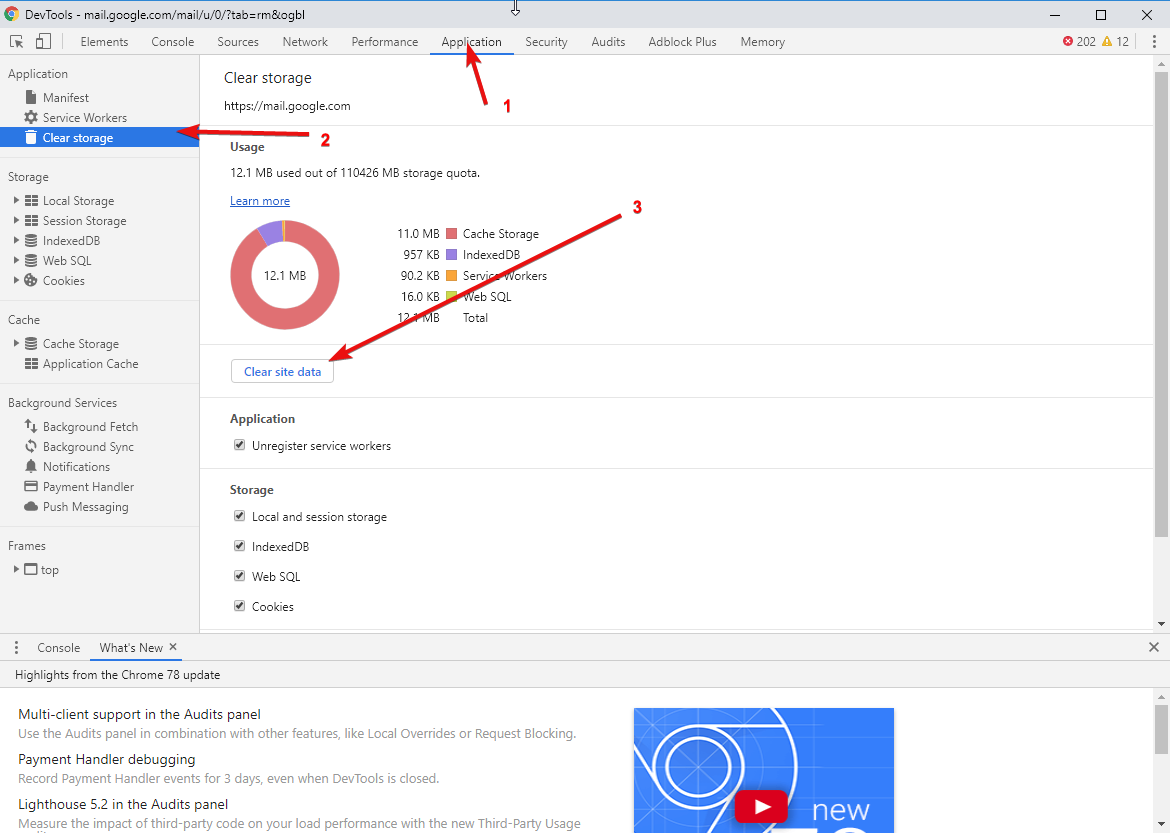This screenshot has height=833, width=1170.
Task: Click the yellow warnings count icon
Action: pos(1107,42)
